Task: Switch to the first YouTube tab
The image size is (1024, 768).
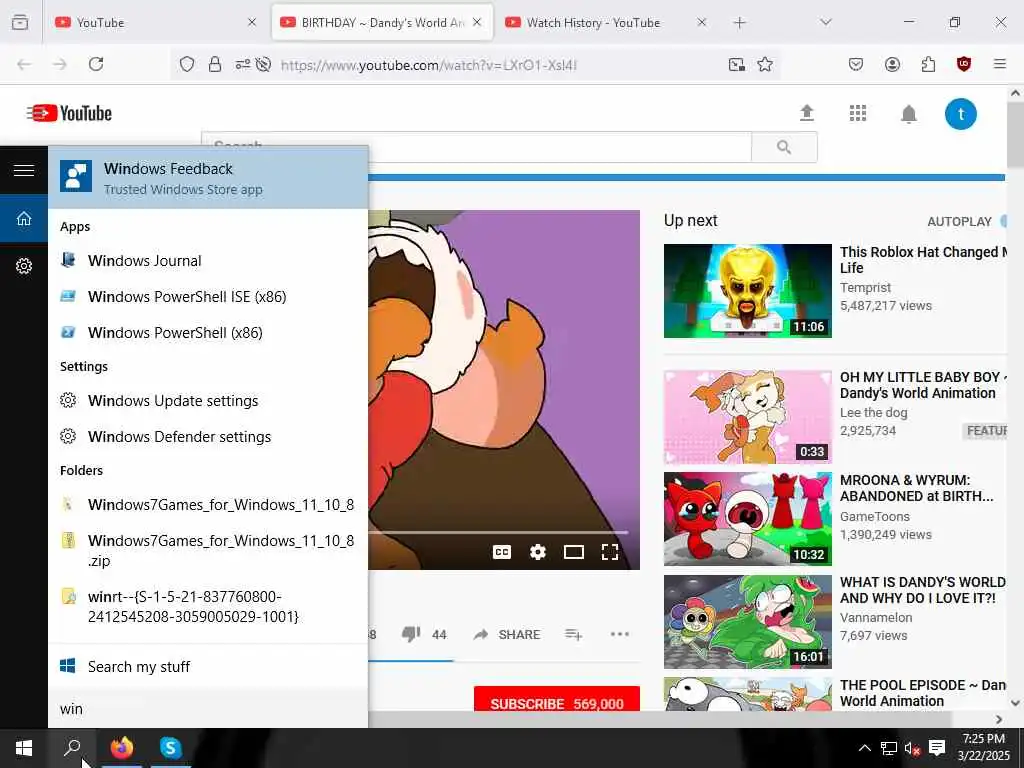Action: pos(156,22)
